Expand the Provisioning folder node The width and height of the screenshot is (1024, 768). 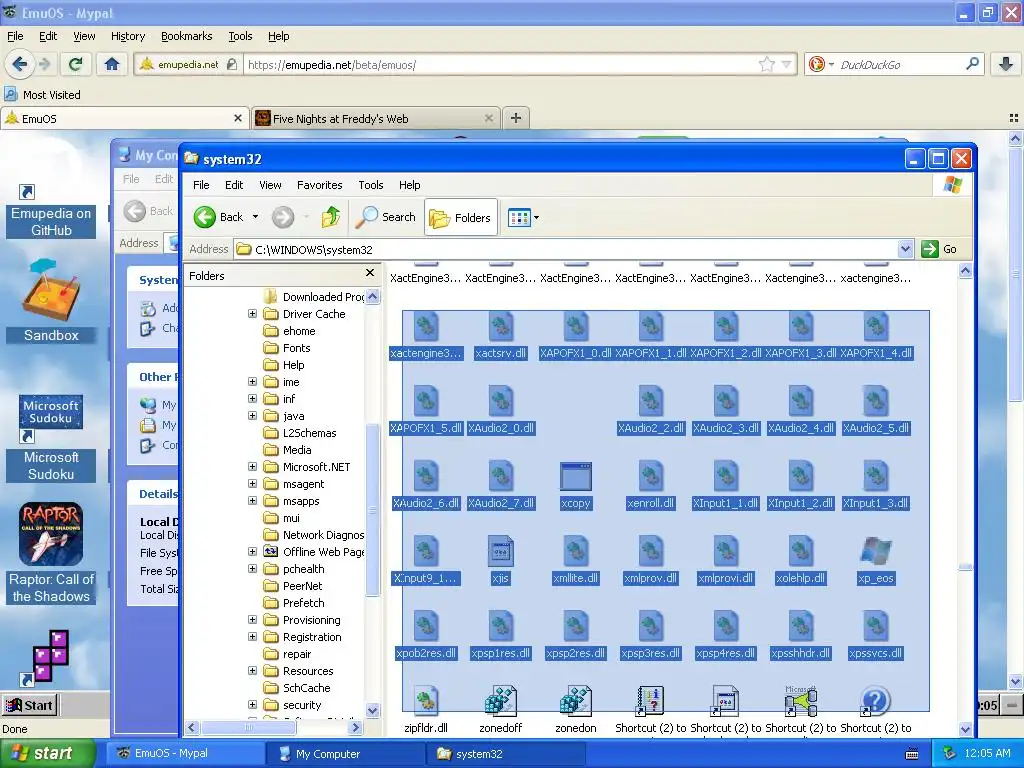click(x=252, y=619)
